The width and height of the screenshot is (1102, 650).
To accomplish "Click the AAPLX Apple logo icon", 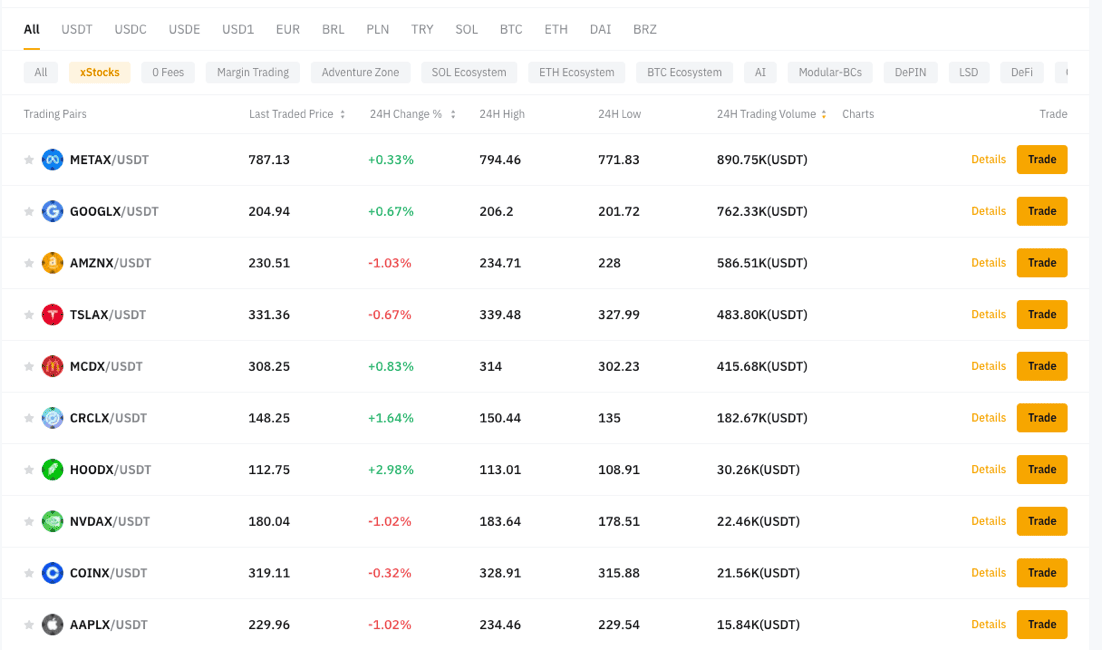I will click(x=52, y=625).
